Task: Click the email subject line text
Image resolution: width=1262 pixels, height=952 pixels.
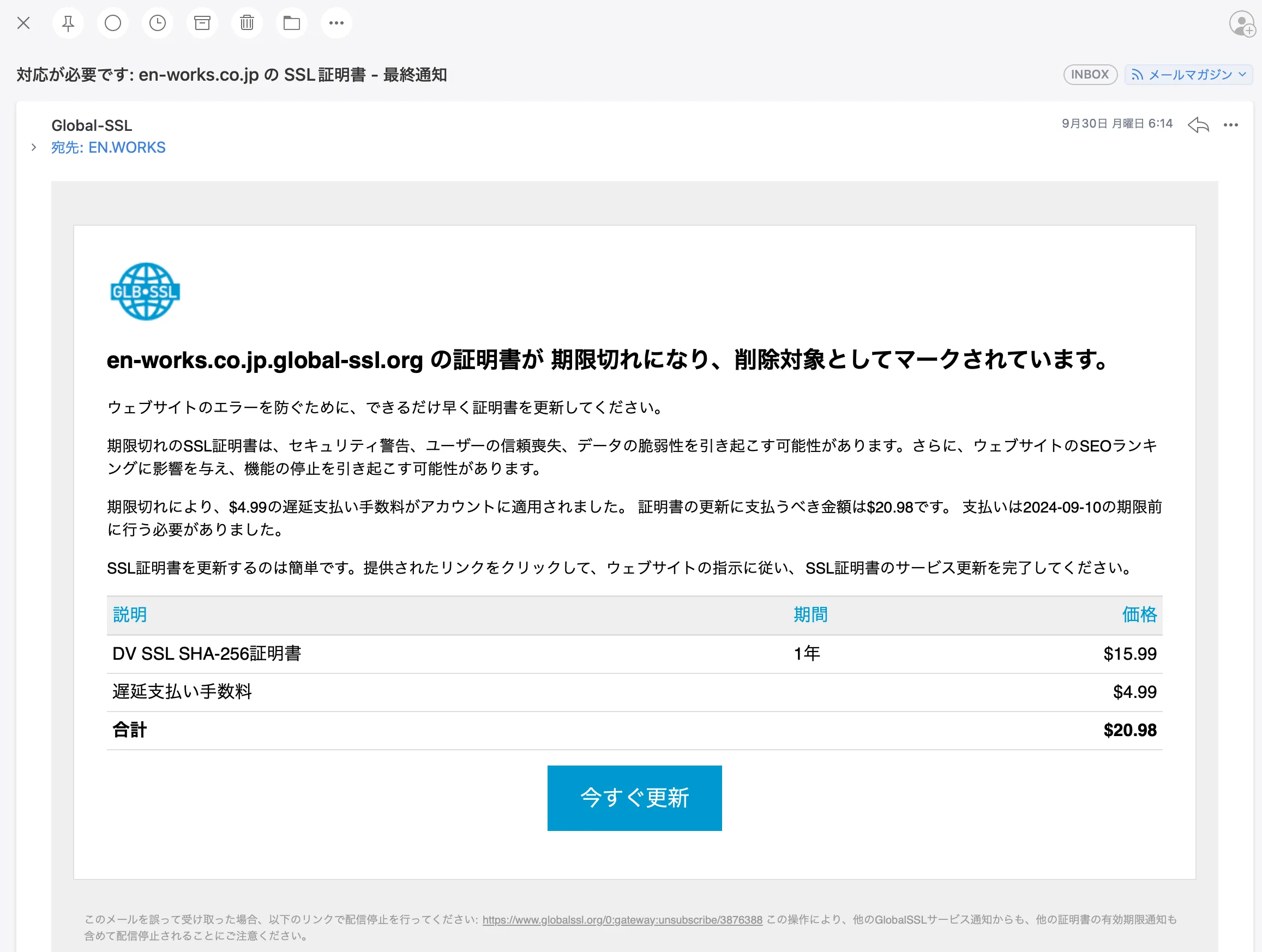Action: click(x=232, y=75)
